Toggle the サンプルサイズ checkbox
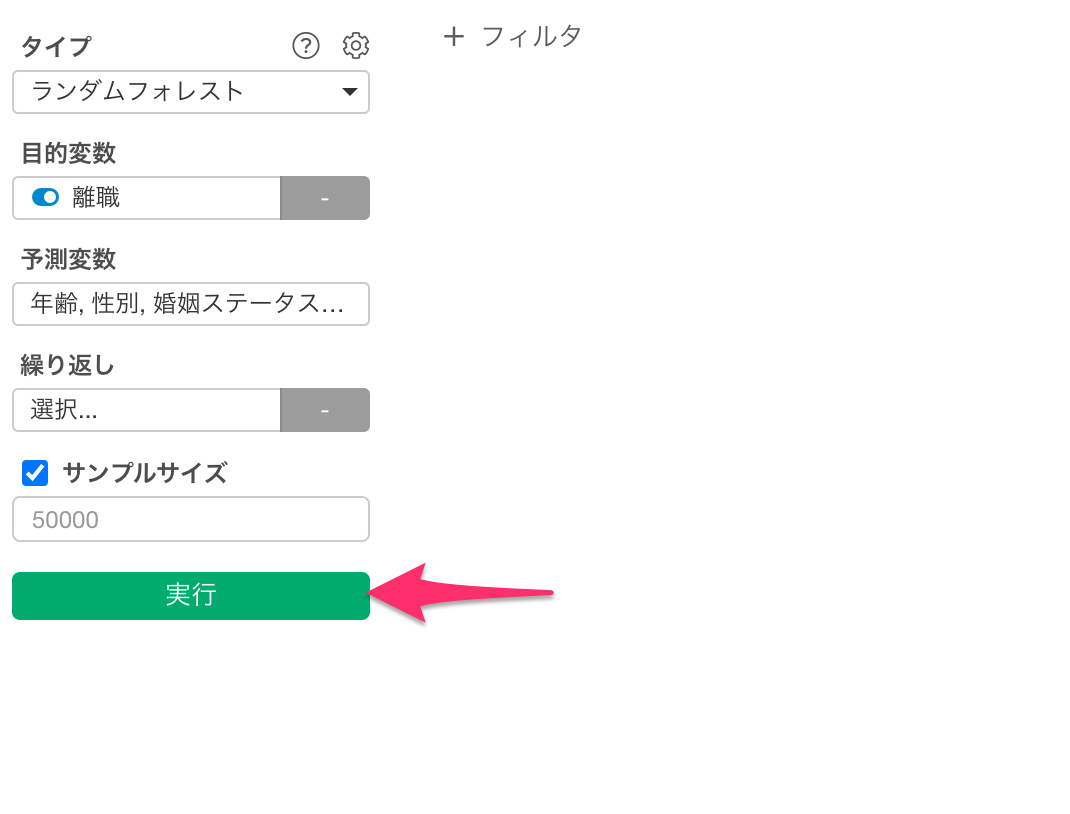1070x814 pixels. [35, 472]
